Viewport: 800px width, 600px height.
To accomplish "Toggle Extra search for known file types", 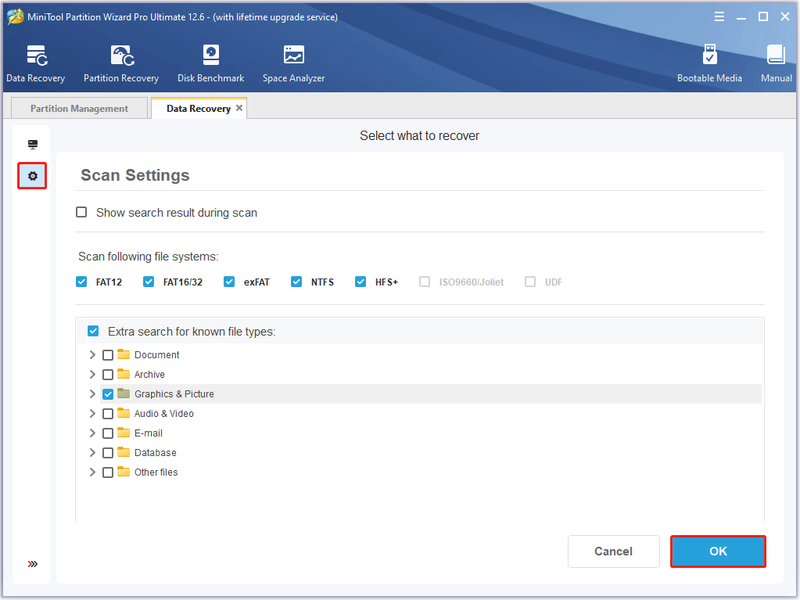I will (93, 331).
